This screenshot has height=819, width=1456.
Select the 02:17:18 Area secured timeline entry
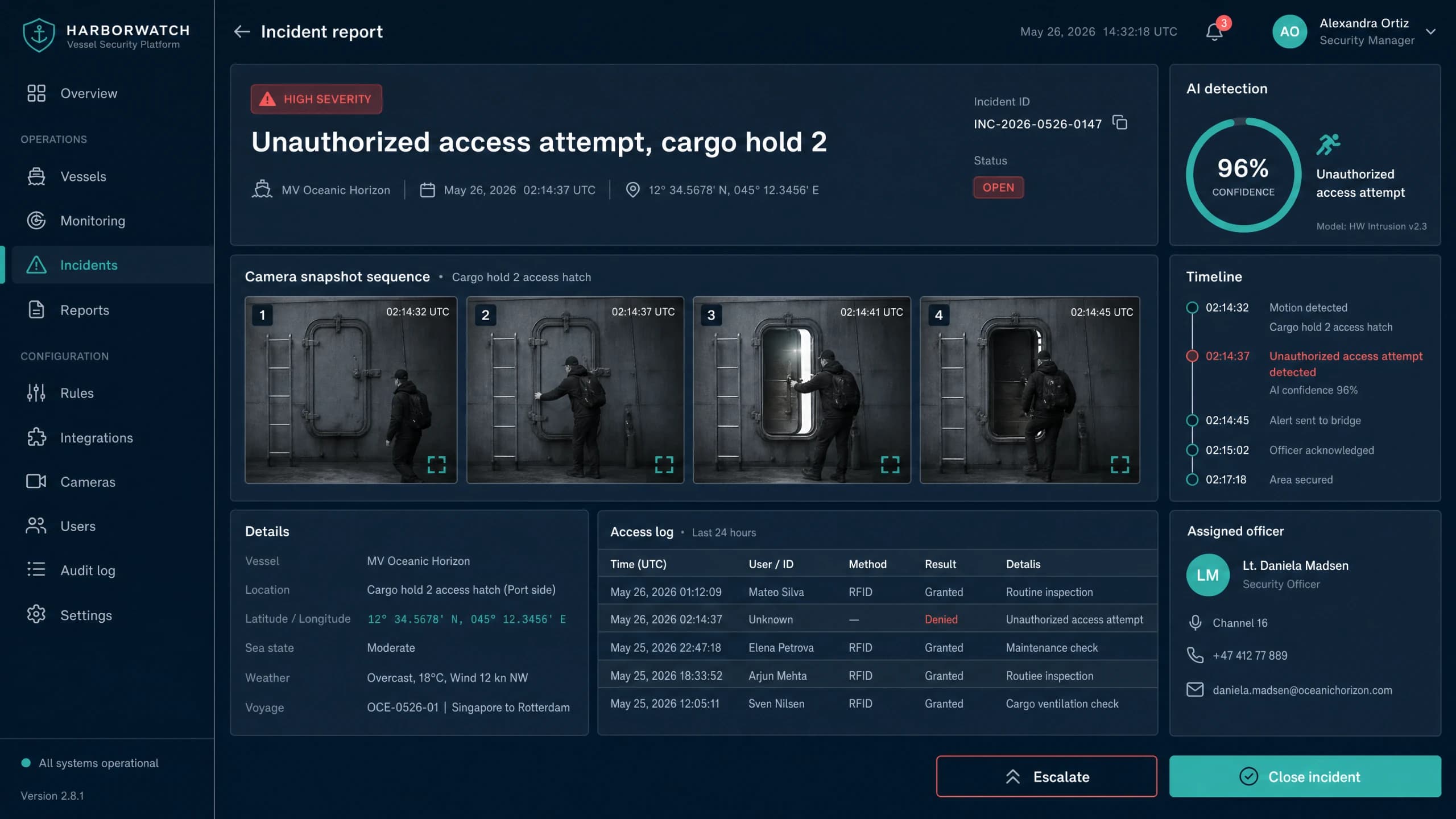[1260, 479]
